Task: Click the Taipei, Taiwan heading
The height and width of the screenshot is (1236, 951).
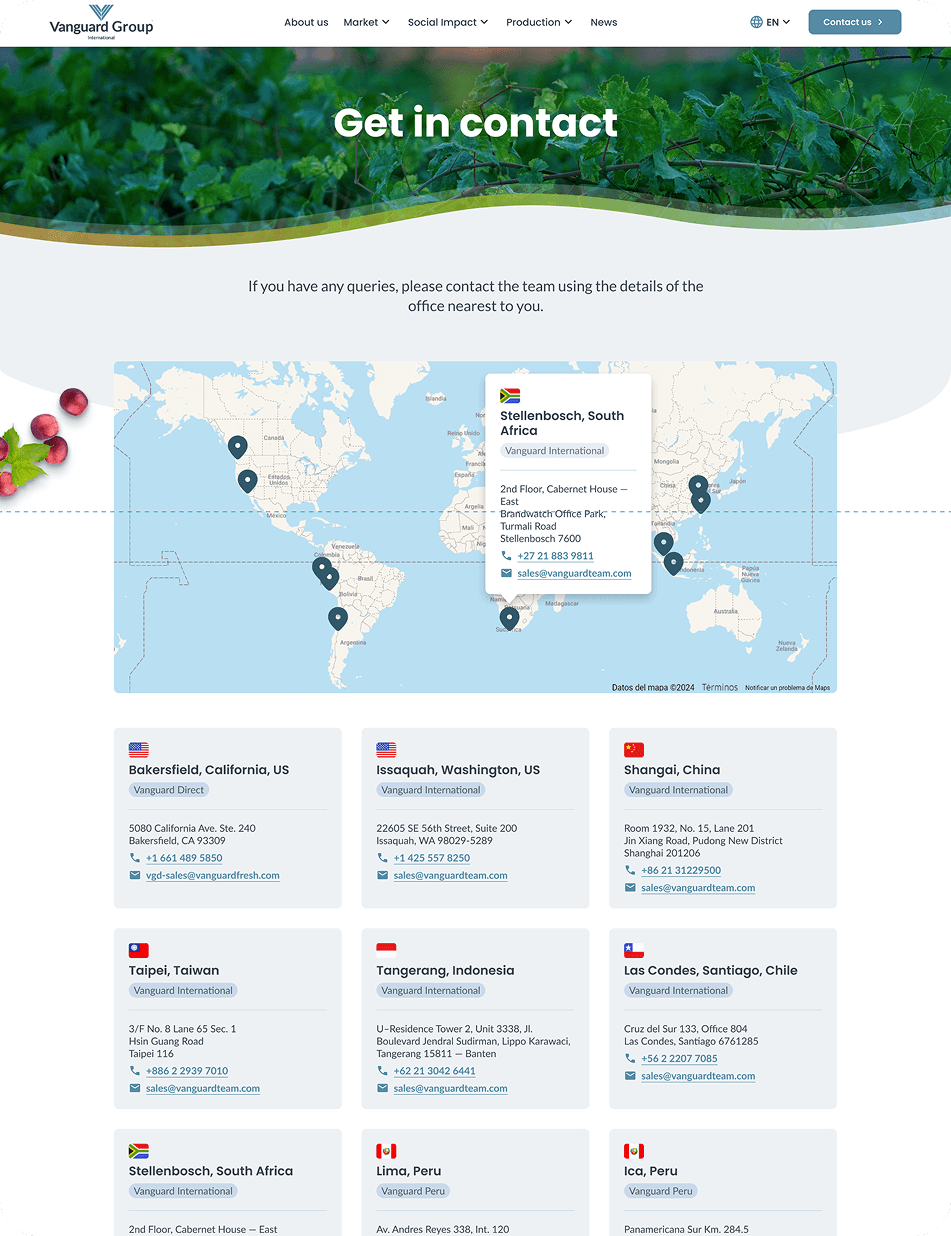Action: [174, 970]
